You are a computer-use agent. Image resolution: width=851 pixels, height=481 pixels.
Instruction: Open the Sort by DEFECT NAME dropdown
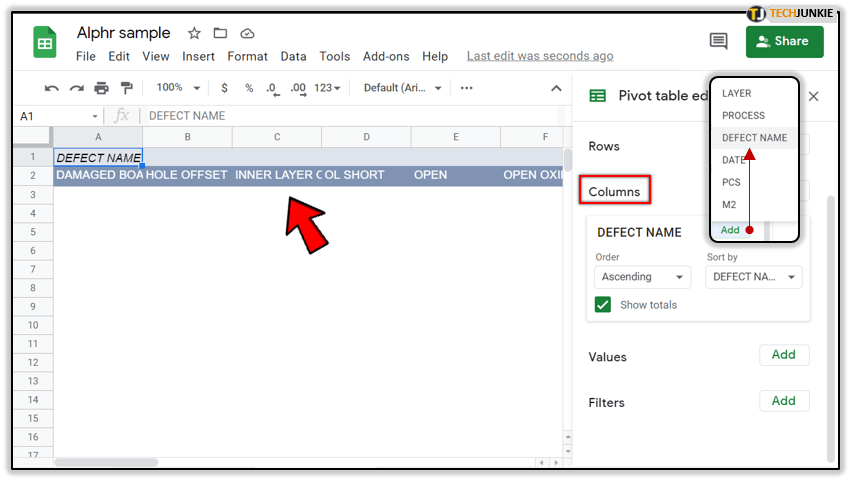point(753,277)
